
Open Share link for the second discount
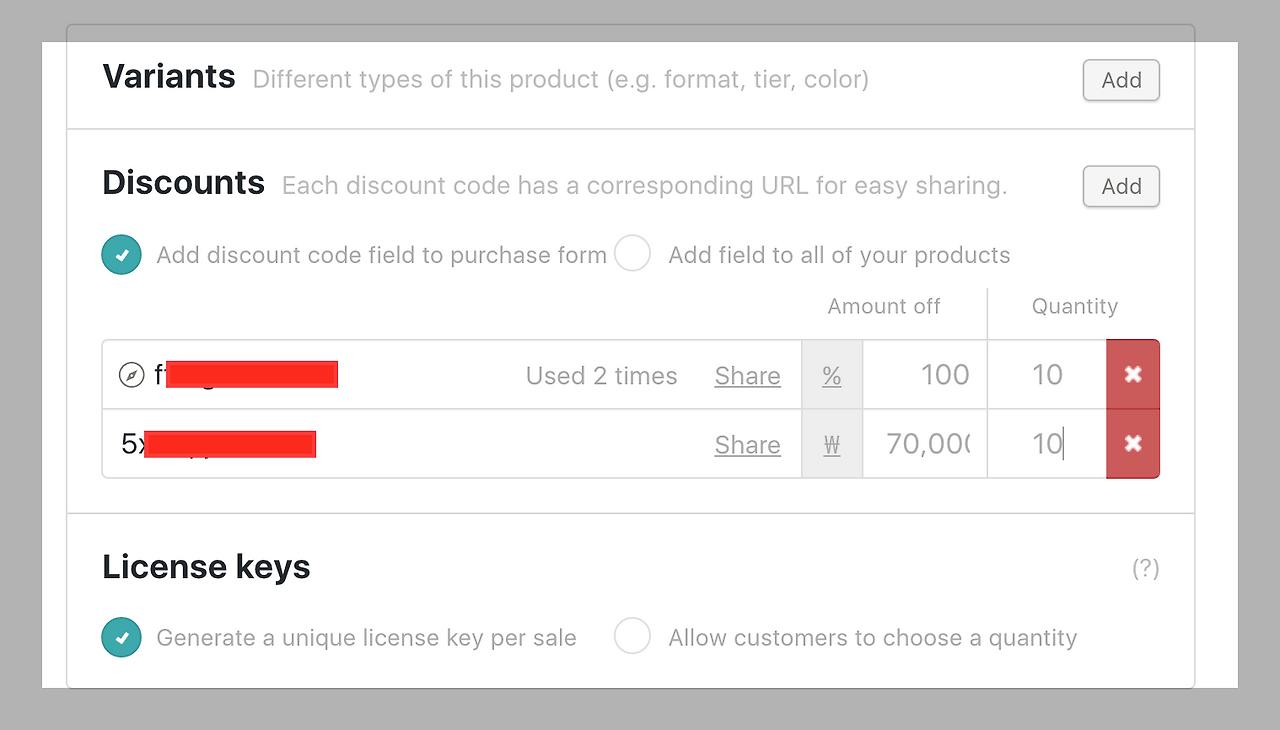(747, 445)
